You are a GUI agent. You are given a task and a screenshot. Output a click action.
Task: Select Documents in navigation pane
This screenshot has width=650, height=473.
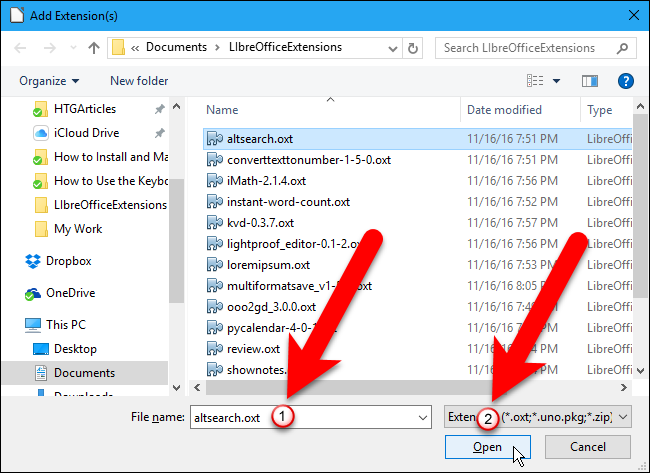(84, 373)
